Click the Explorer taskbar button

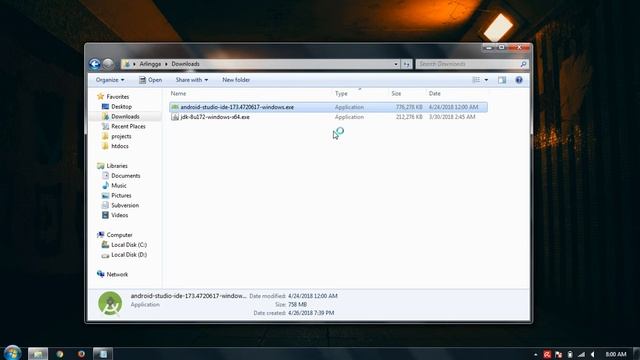(x=38, y=354)
